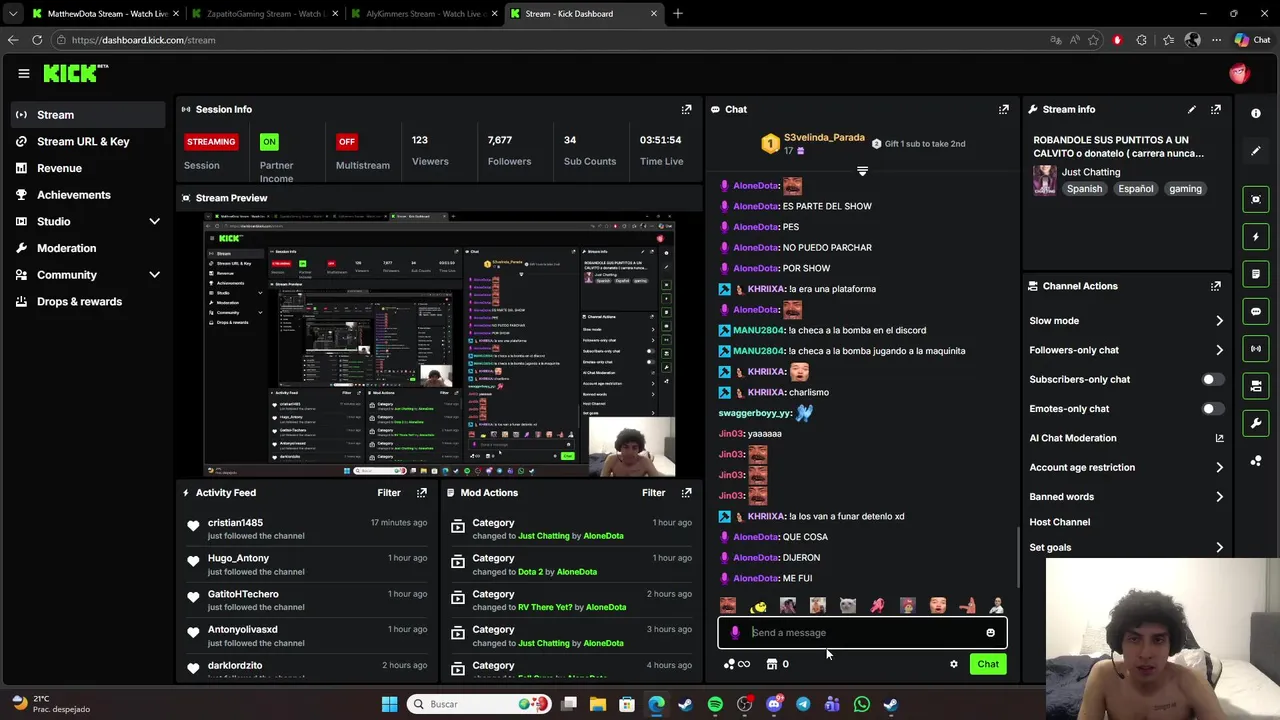Click AloneDota link in Dota 2 category row
1280x720 pixels.
coord(576,572)
